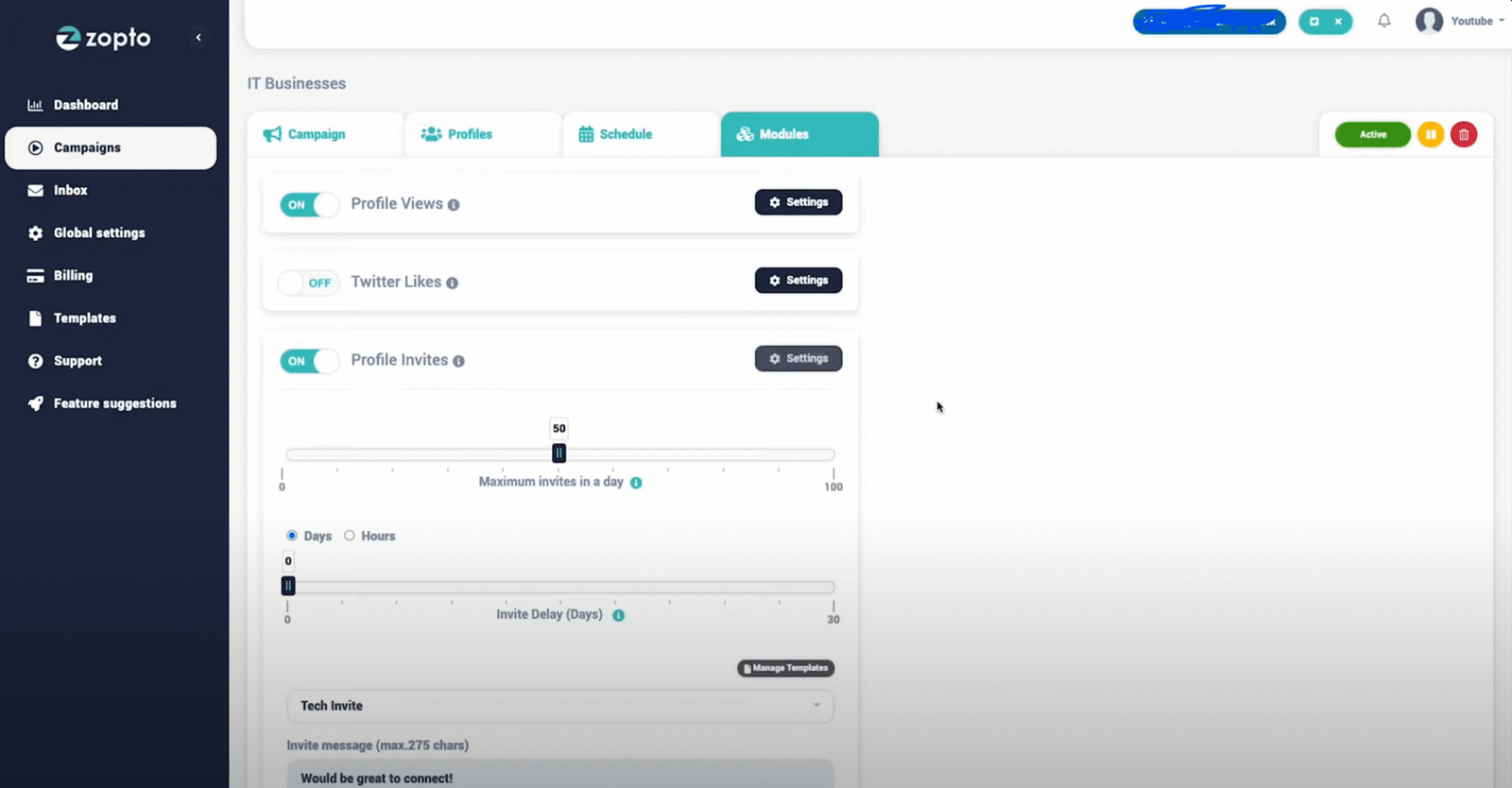Click Invite Delay info icon
The width and height of the screenshot is (1512, 788).
tap(619, 615)
